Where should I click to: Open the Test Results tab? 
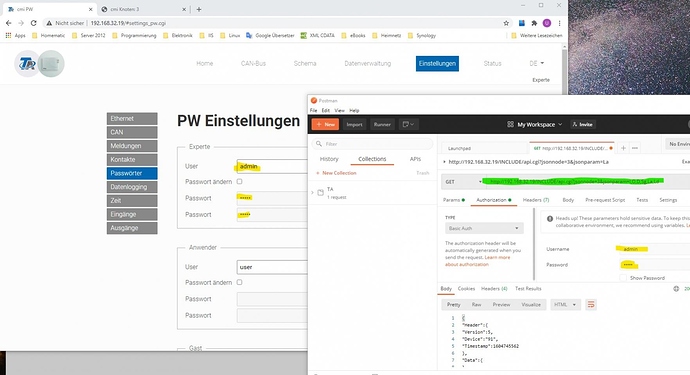click(528, 289)
